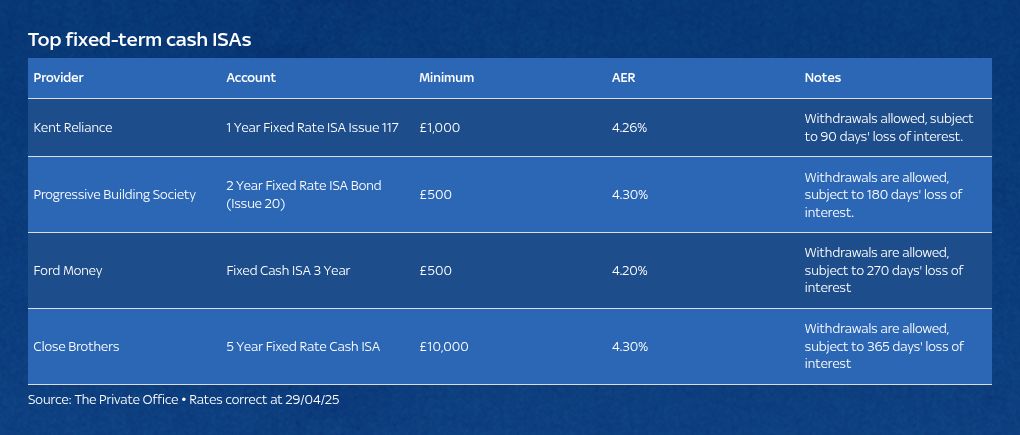
Task: Click the £1,000 minimum value
Action: click(440, 127)
